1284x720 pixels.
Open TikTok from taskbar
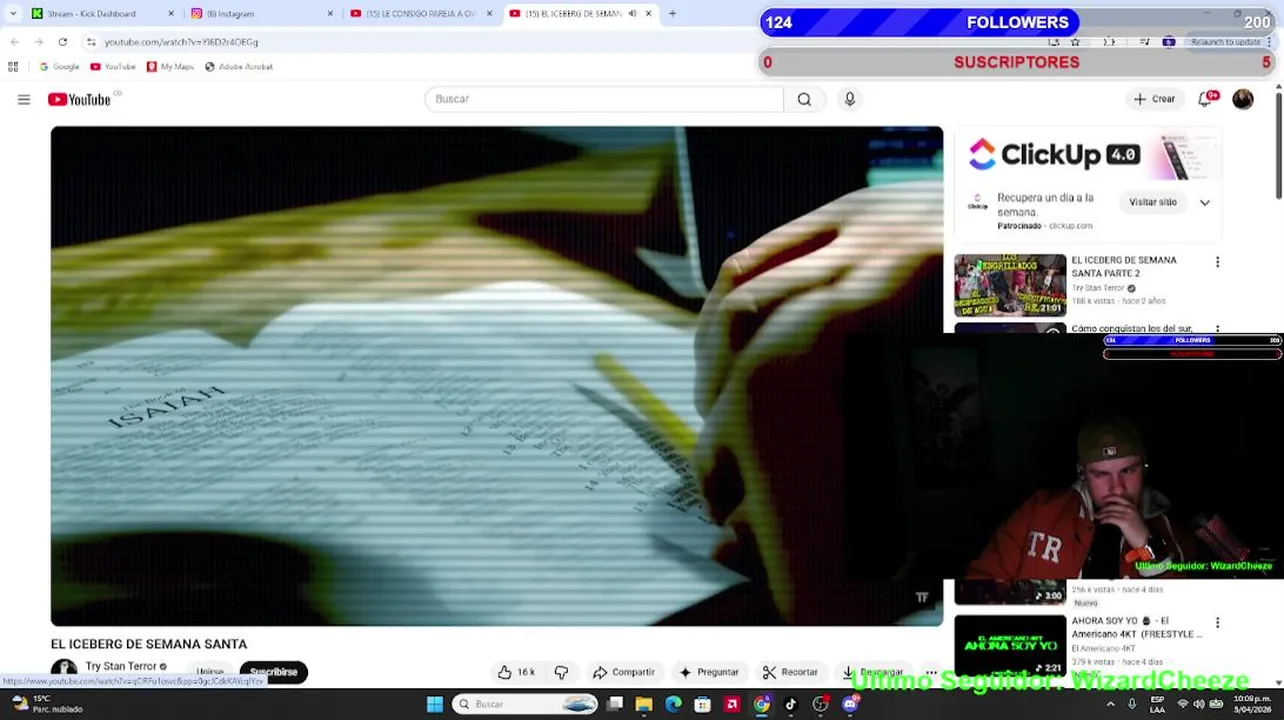point(790,704)
